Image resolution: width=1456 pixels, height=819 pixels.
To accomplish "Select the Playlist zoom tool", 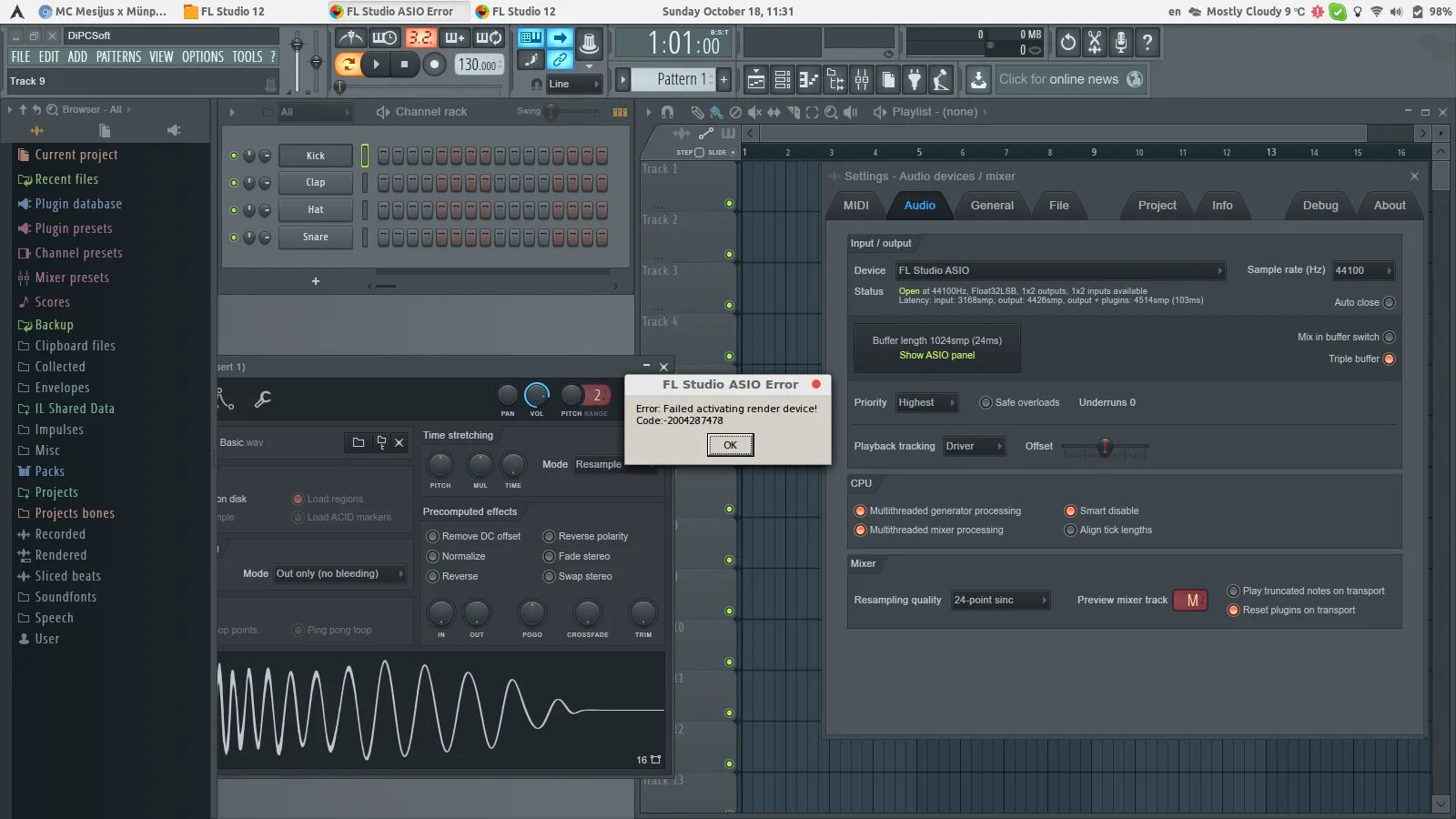I will point(831,112).
